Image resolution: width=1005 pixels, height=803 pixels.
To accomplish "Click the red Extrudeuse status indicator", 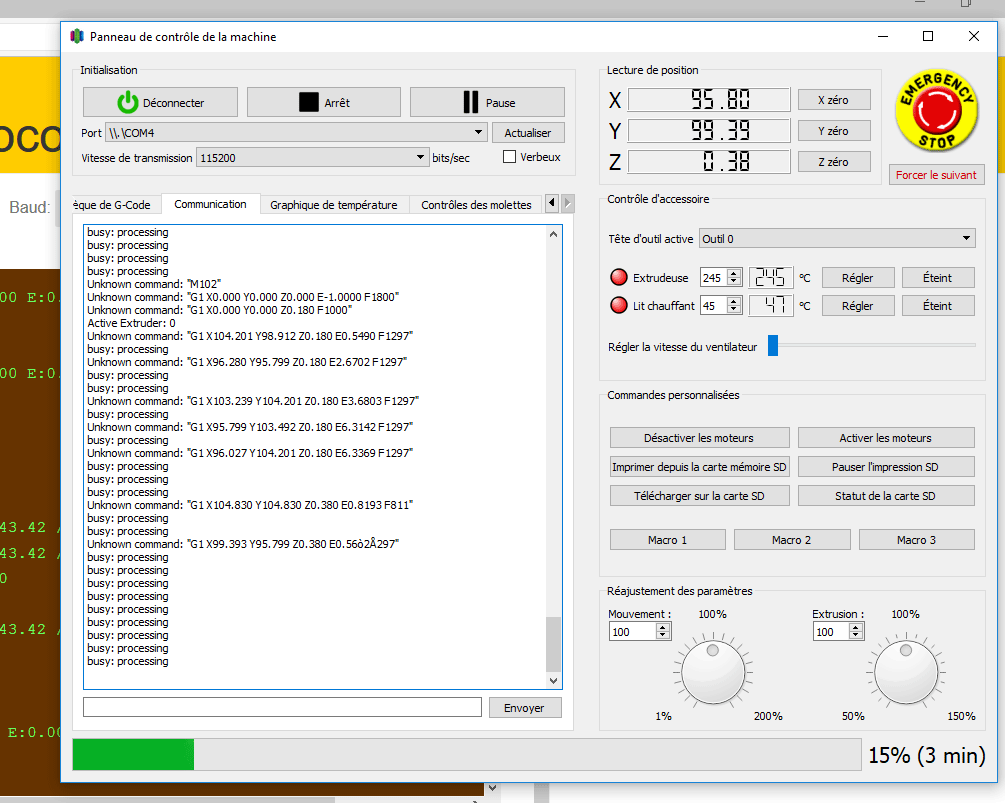I will (619, 277).
